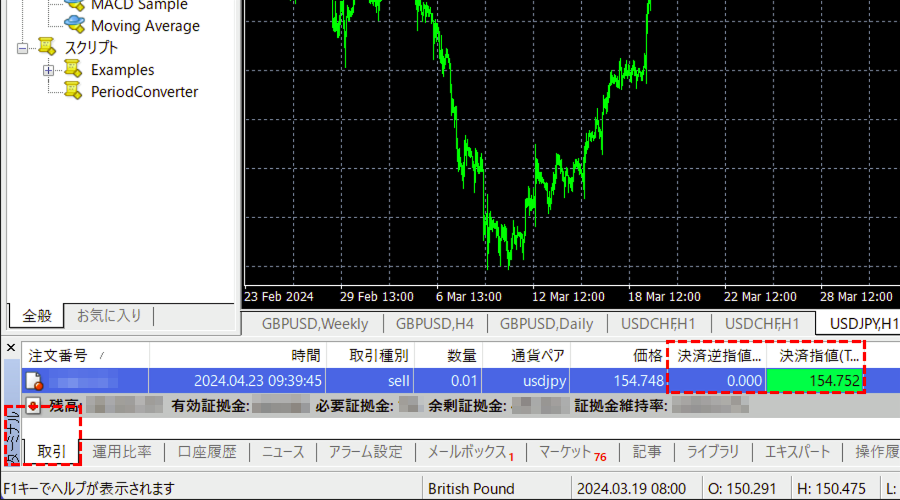Screen dimensions: 900x500
Task: Open the マーケット tab
Action: [x=572, y=452]
